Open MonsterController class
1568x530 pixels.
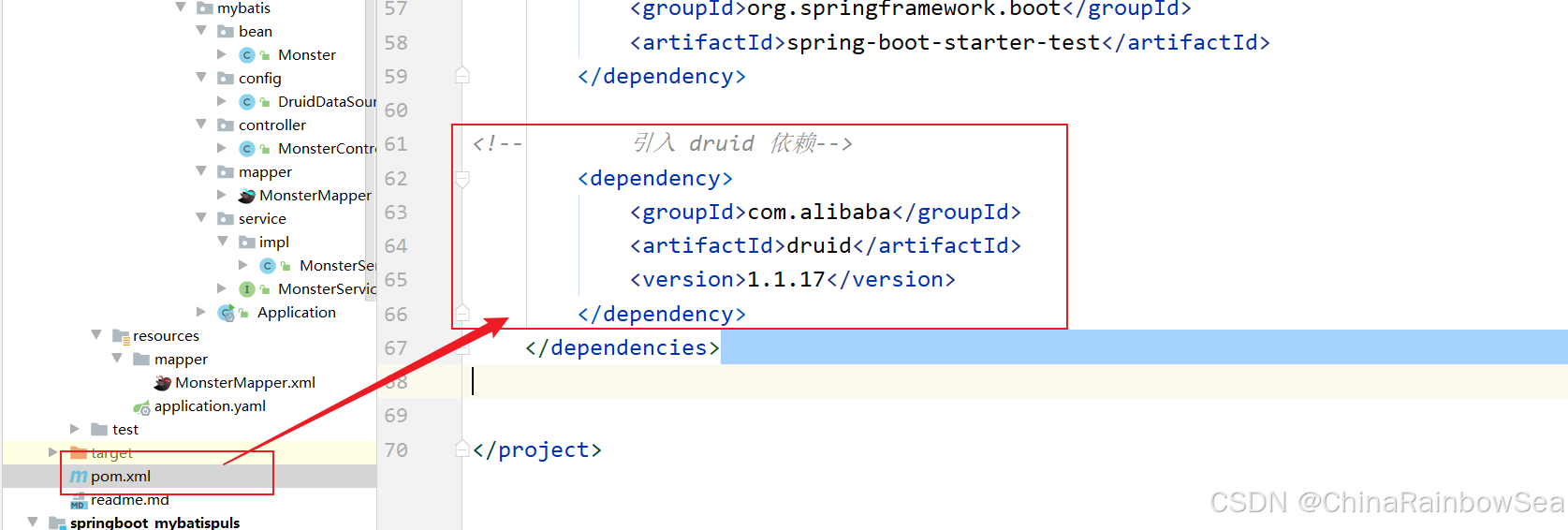[326, 149]
